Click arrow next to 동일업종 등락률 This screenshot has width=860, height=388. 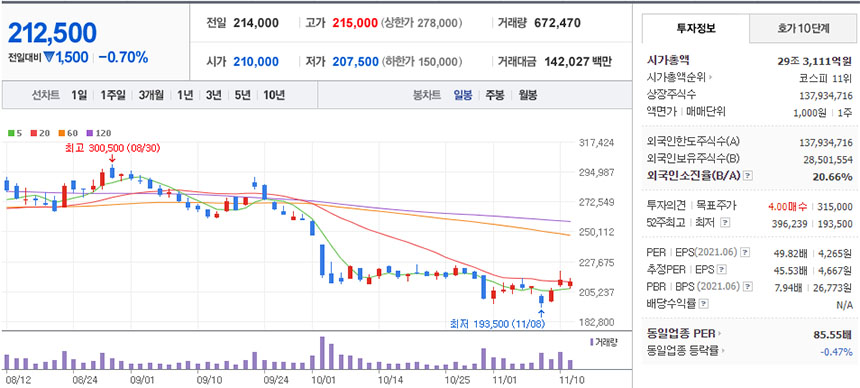(723, 351)
